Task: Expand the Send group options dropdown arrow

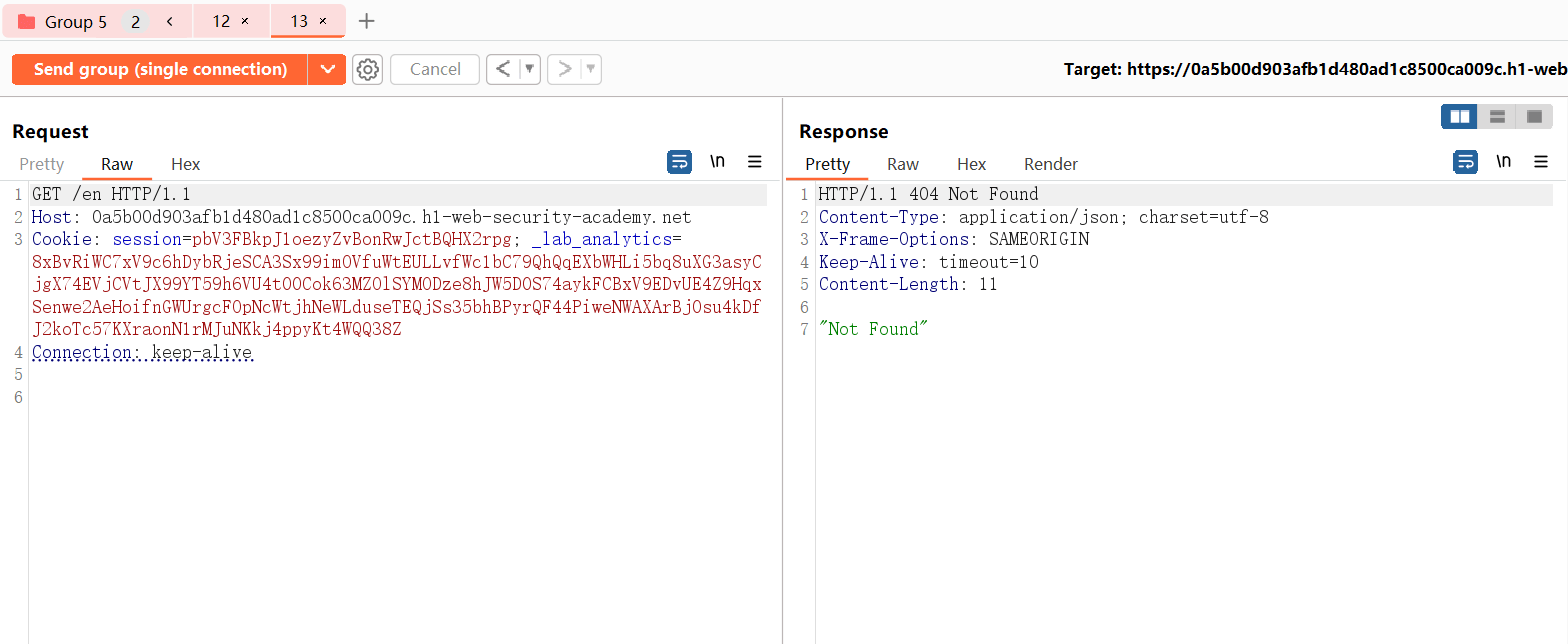Action: pyautogui.click(x=326, y=69)
